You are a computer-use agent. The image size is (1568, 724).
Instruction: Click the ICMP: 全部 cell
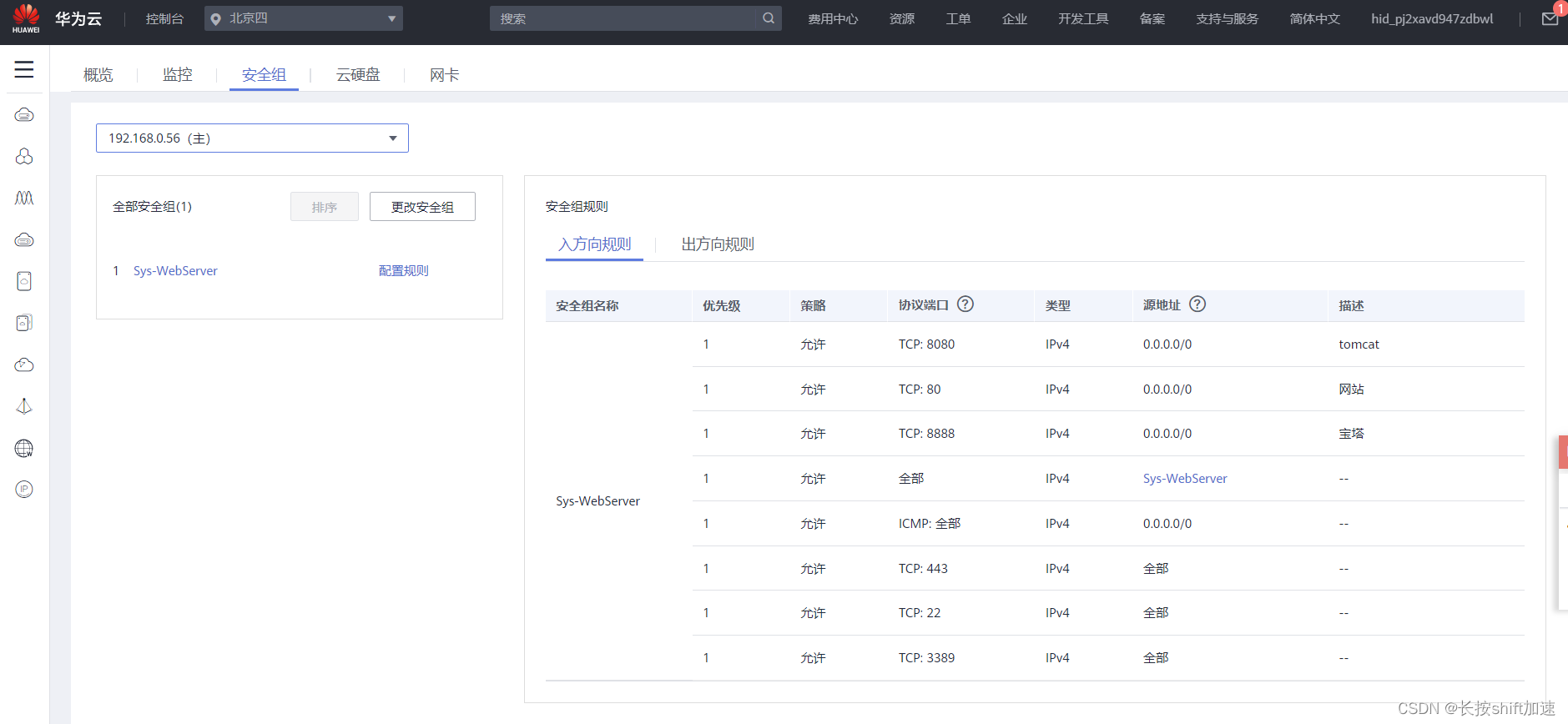tap(930, 524)
